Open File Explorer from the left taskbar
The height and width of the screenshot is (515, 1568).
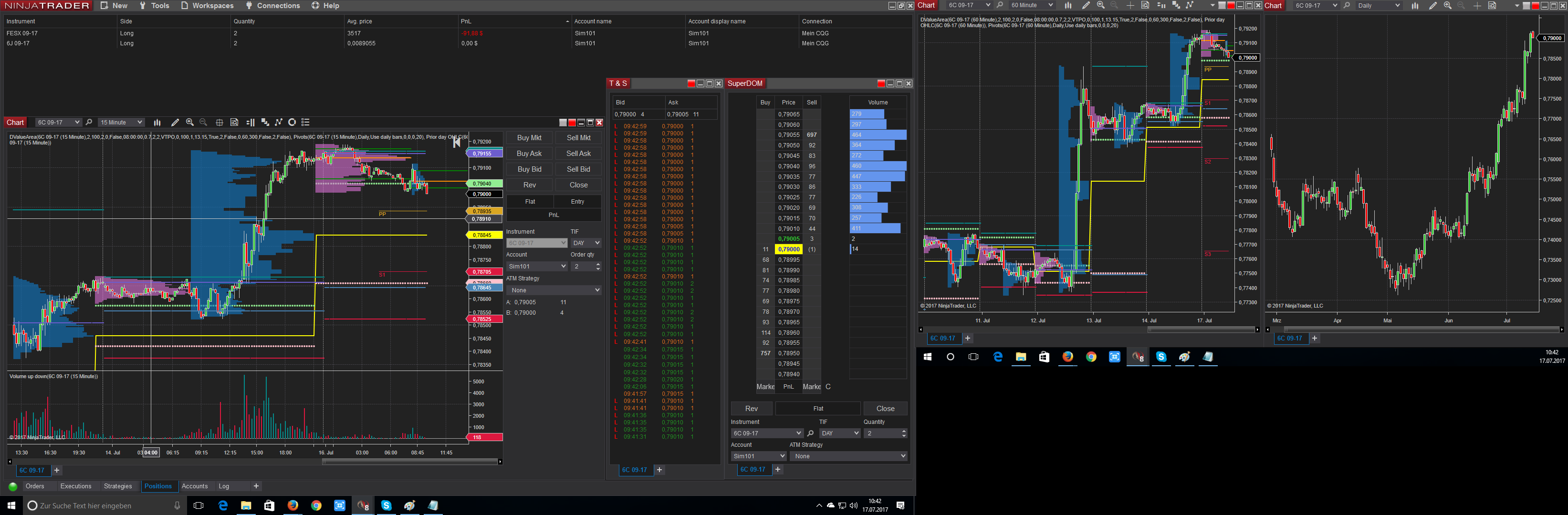[x=246, y=505]
